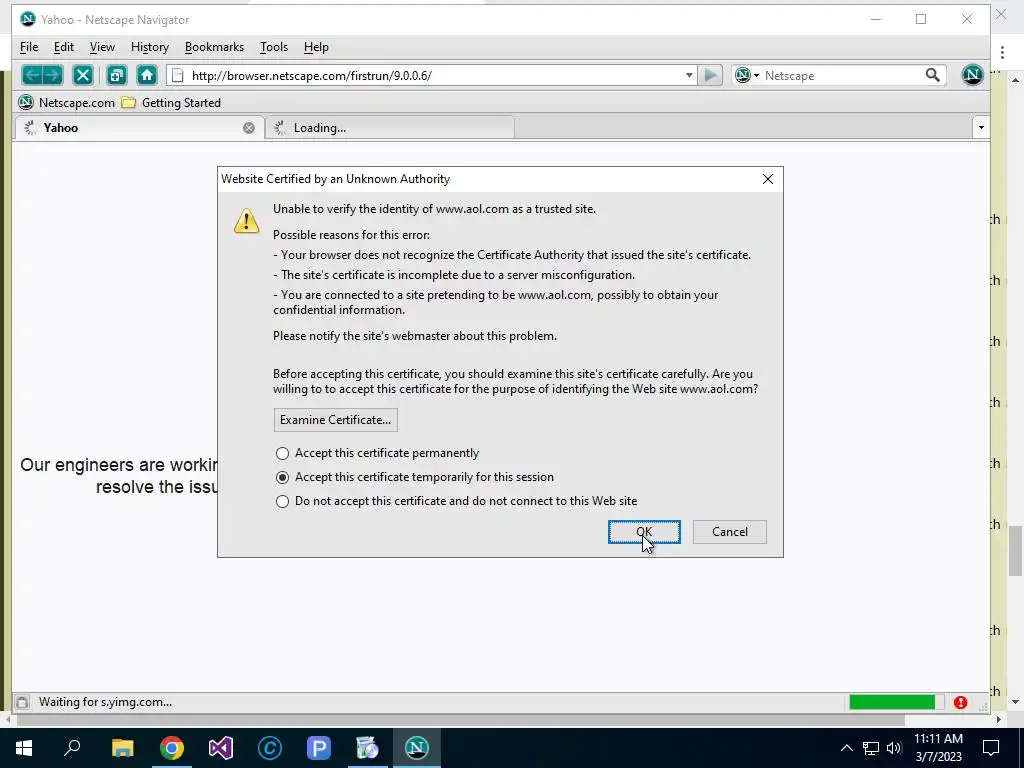This screenshot has height=768, width=1024.
Task: Switch to the Loading... tab
Action: click(x=390, y=128)
